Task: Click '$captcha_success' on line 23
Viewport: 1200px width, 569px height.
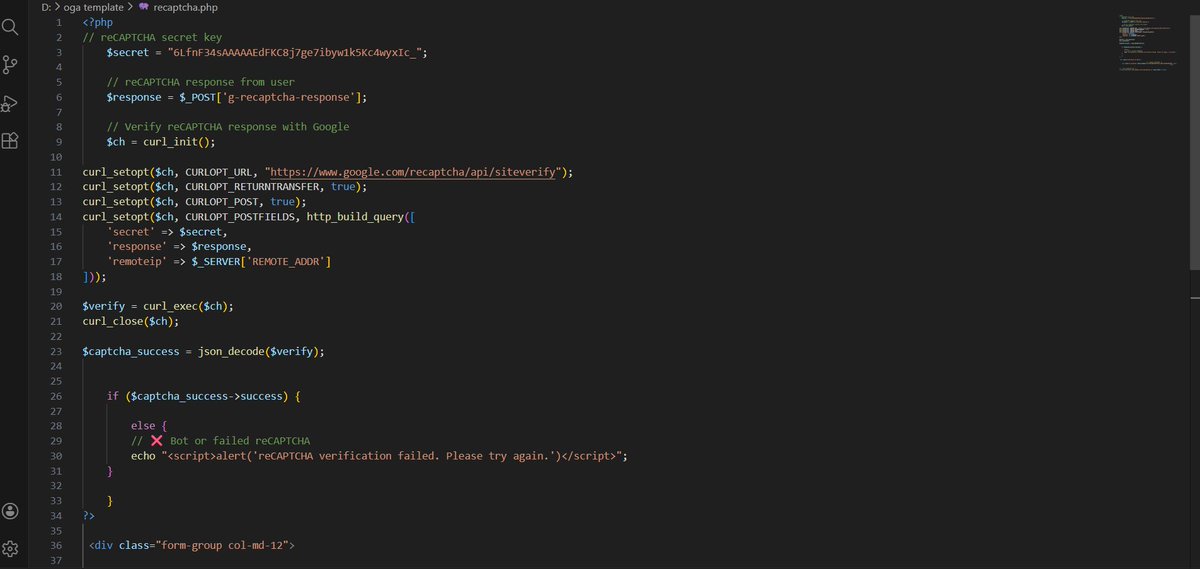Action: (130, 352)
